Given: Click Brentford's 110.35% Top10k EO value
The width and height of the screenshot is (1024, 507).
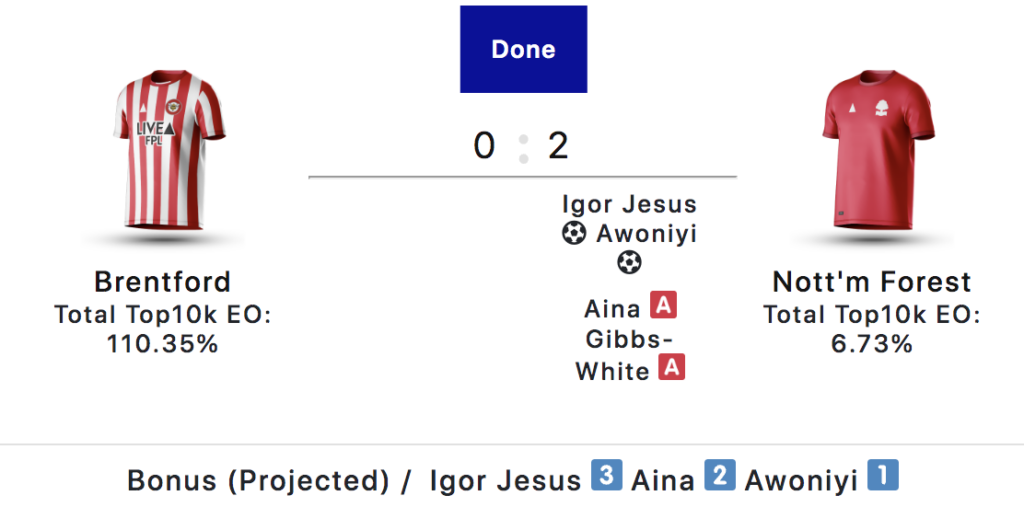Looking at the screenshot, I should point(162,345).
